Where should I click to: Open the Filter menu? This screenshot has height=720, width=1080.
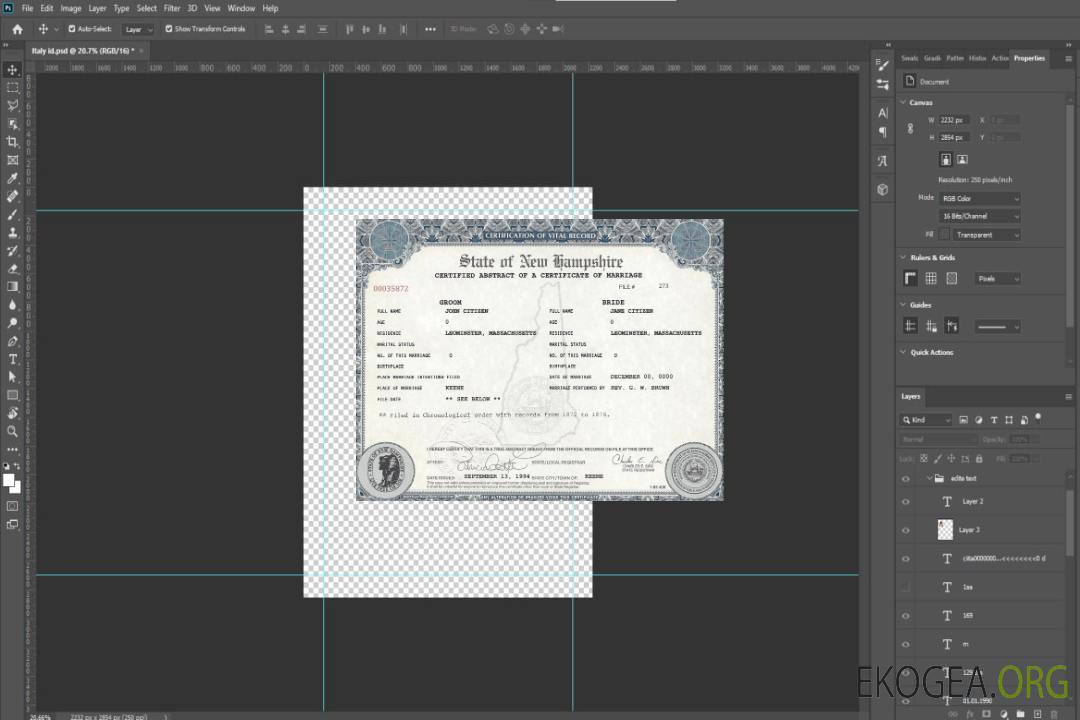click(172, 8)
